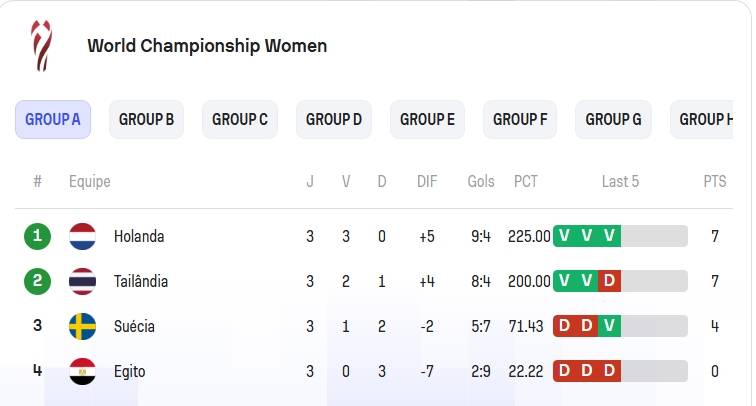The image size is (756, 406).
Task: Select the partially visible GROUP H tab
Action: (702, 120)
